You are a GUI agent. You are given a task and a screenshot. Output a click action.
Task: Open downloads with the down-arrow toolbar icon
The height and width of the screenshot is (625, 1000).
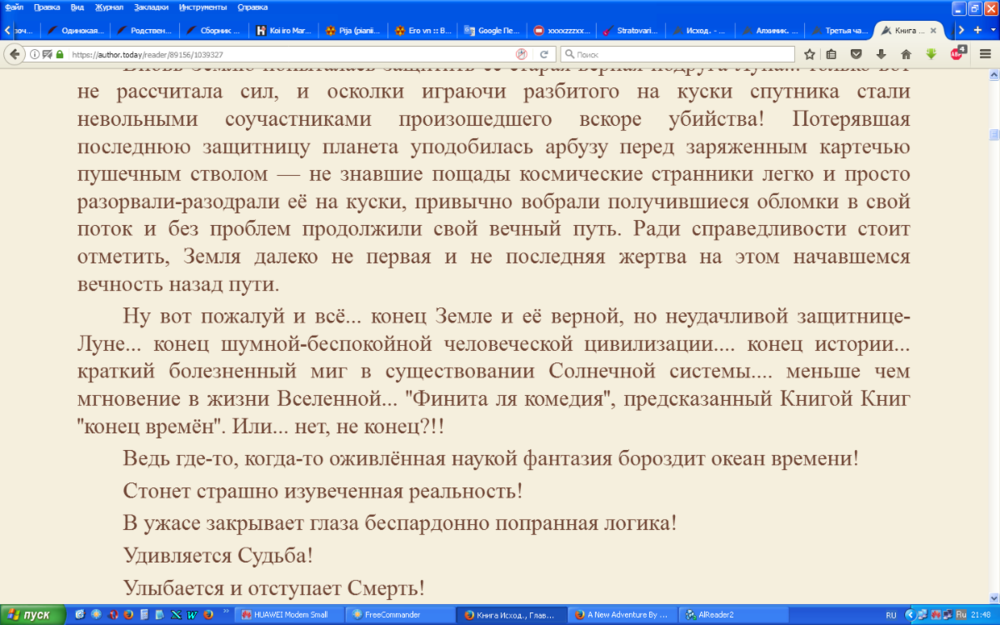pyautogui.click(x=881, y=53)
